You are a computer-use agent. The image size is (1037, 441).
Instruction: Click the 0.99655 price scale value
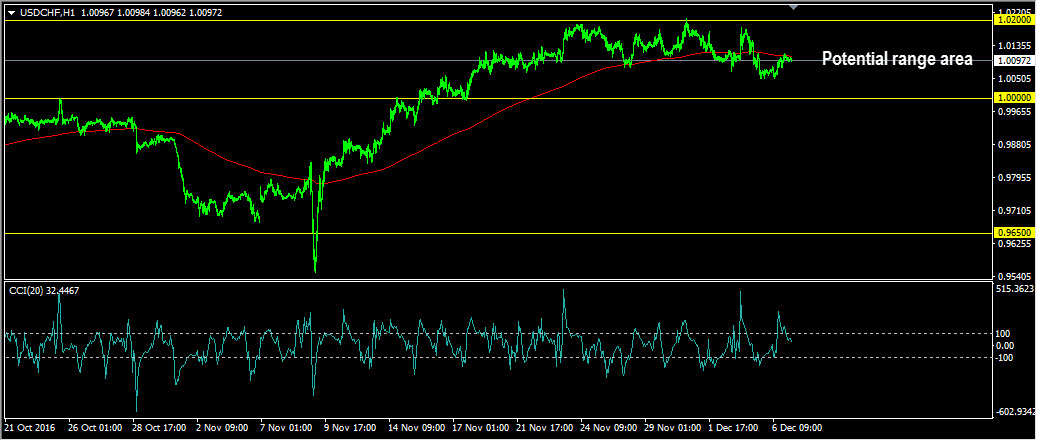(x=1013, y=112)
